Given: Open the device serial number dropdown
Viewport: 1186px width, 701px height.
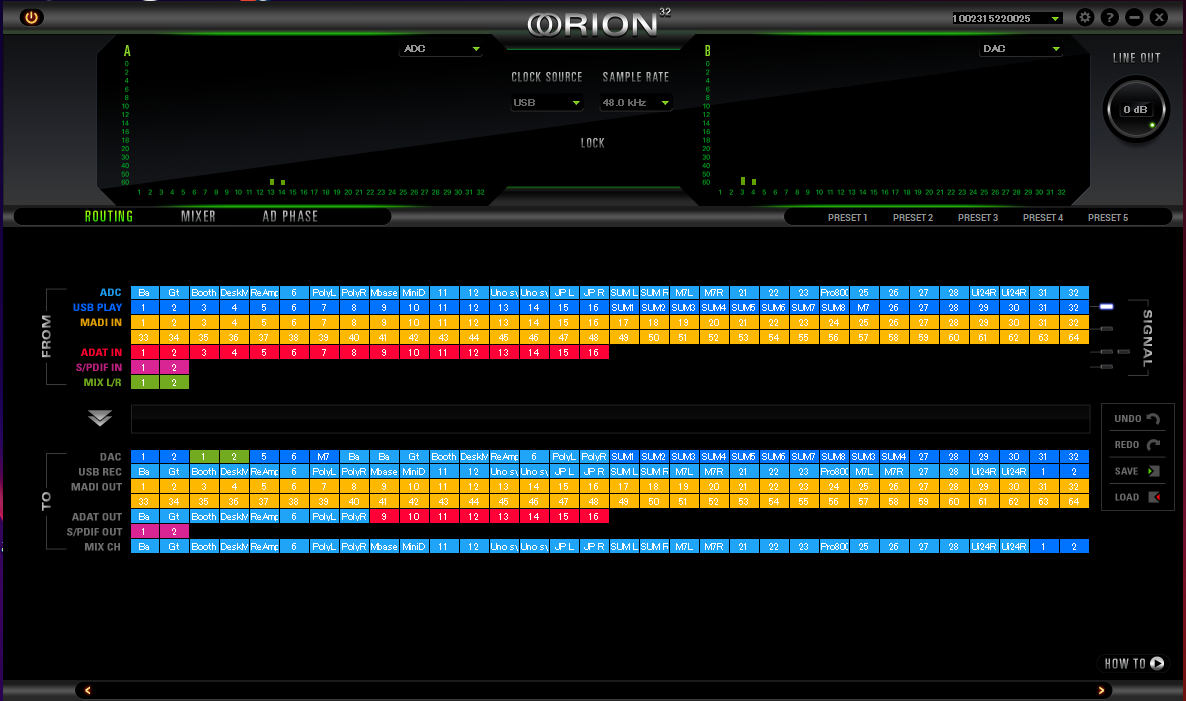Looking at the screenshot, I should (x=1007, y=18).
